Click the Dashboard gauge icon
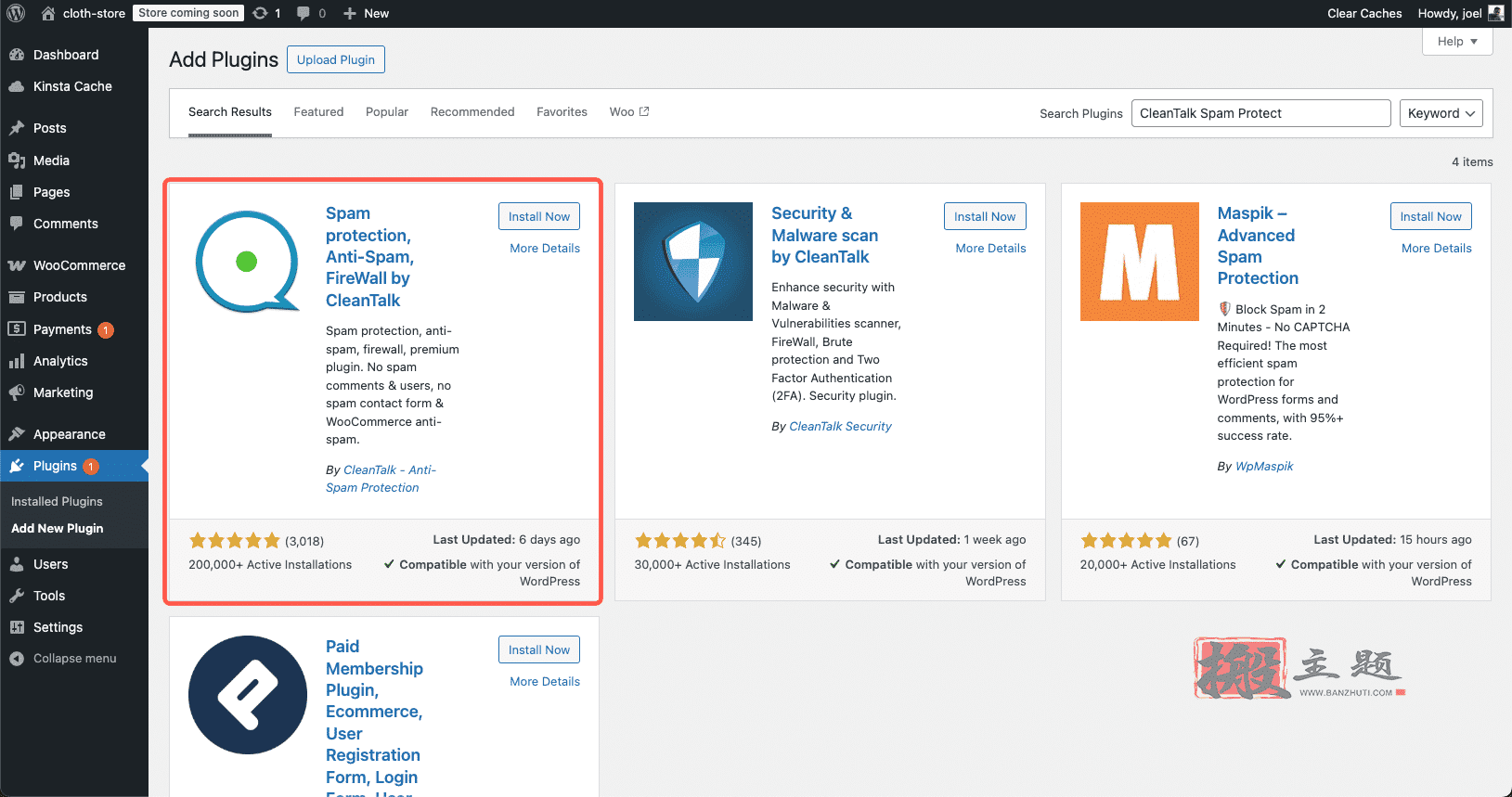This screenshot has height=797, width=1512. click(17, 55)
